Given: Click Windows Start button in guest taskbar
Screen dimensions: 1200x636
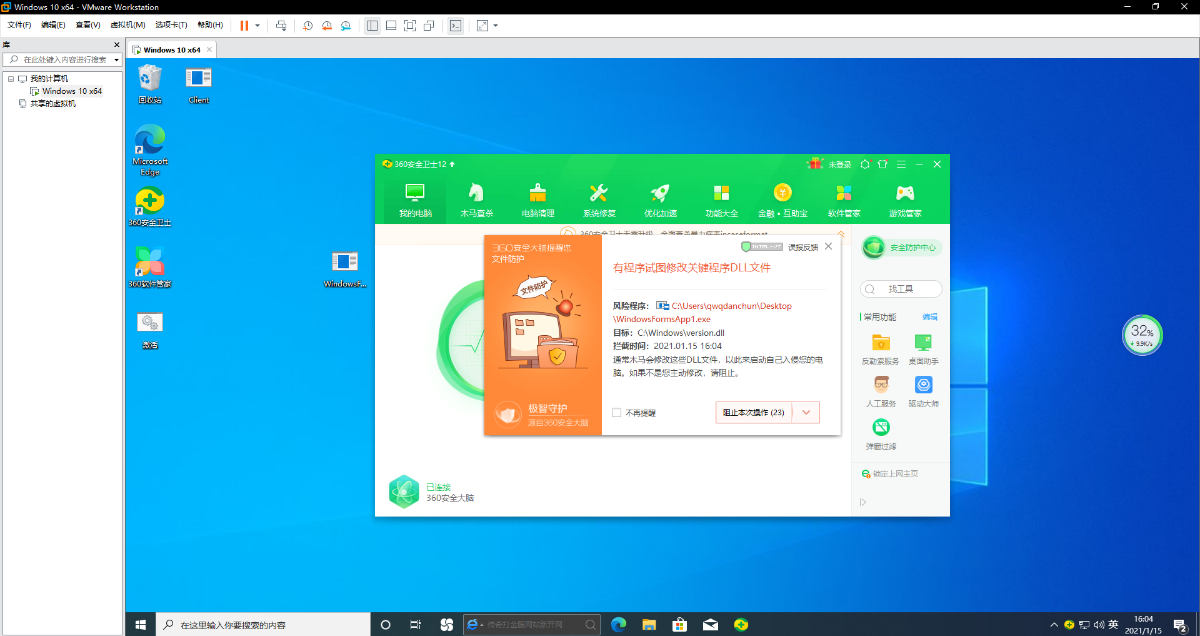Looking at the screenshot, I should [140, 625].
